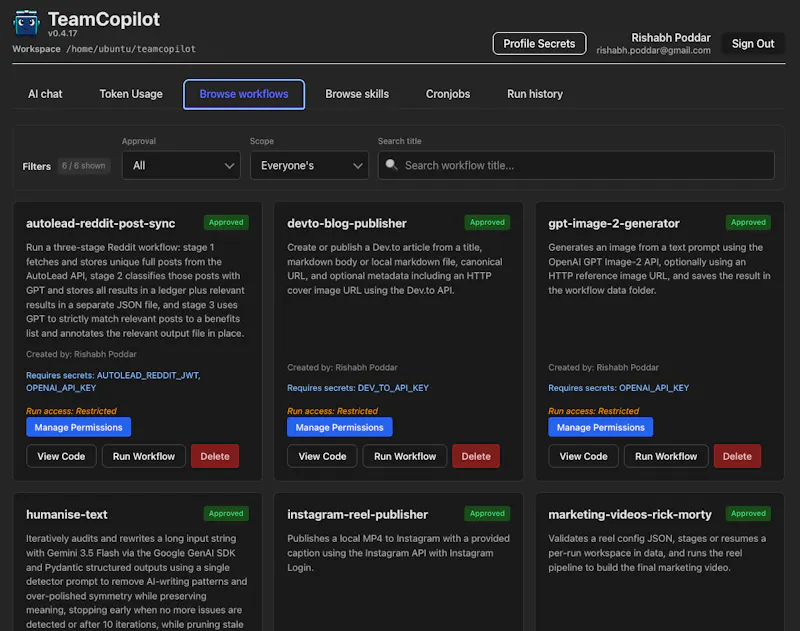Click Approved badge on humanise-text
Image resolution: width=800 pixels, height=631 pixels.
click(226, 513)
